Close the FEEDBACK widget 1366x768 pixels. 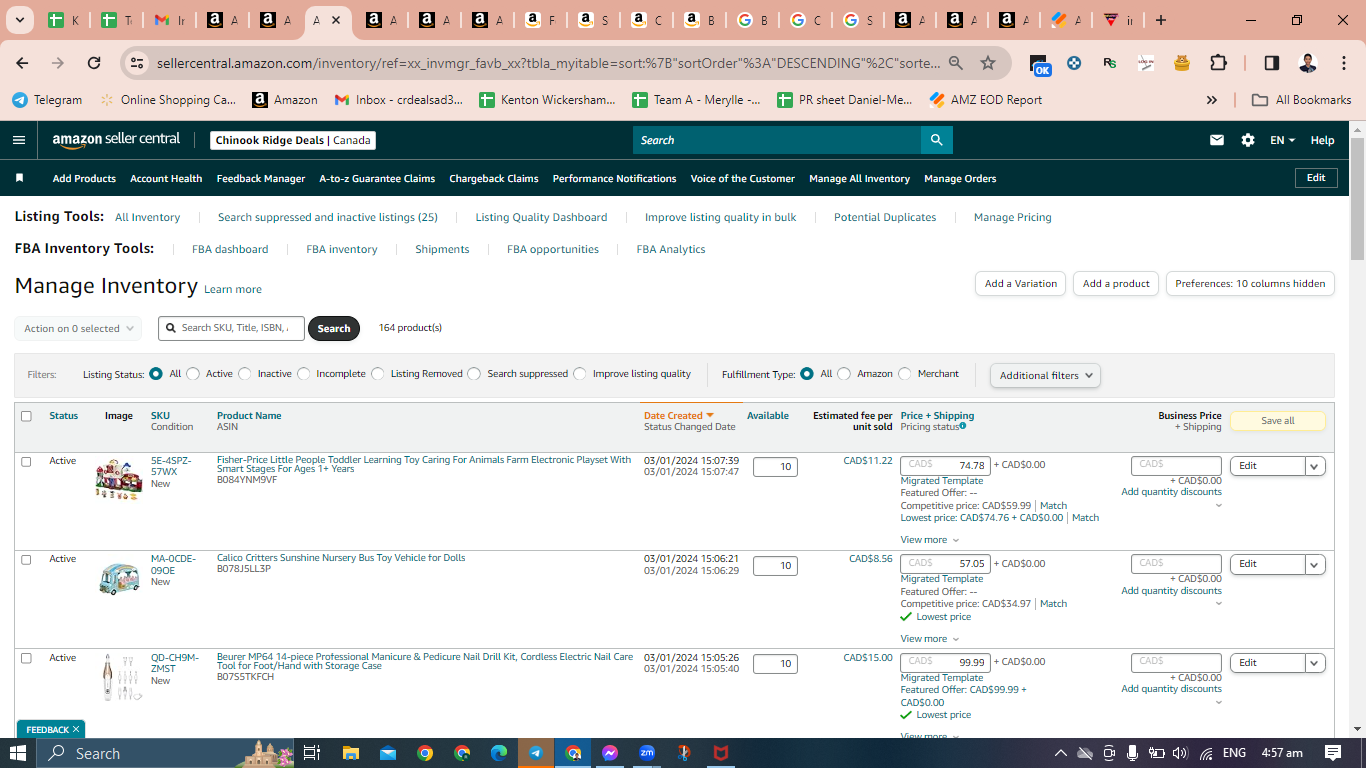(x=75, y=730)
